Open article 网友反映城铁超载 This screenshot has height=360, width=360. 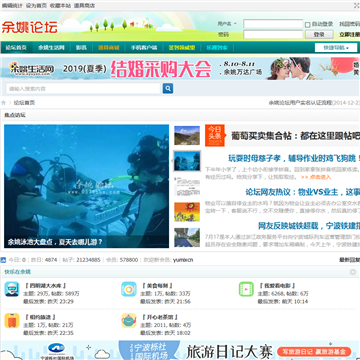[309, 226]
